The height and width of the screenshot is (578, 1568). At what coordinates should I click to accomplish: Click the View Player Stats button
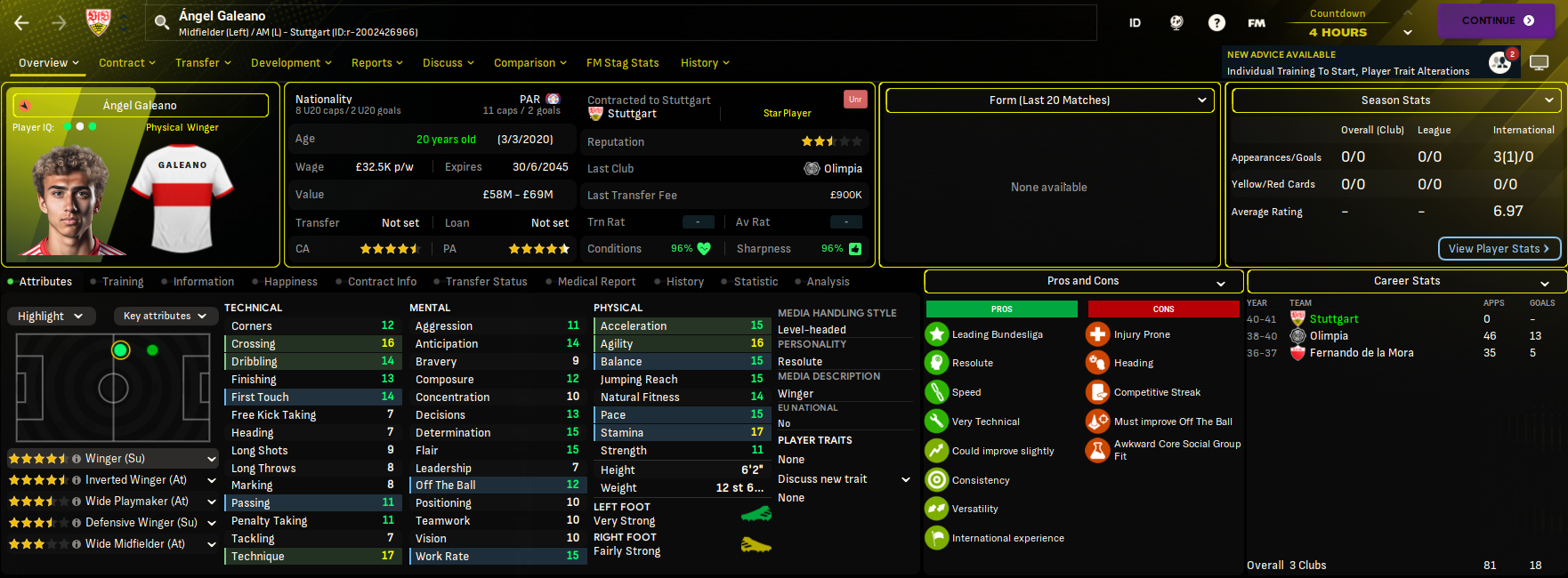click(1499, 248)
